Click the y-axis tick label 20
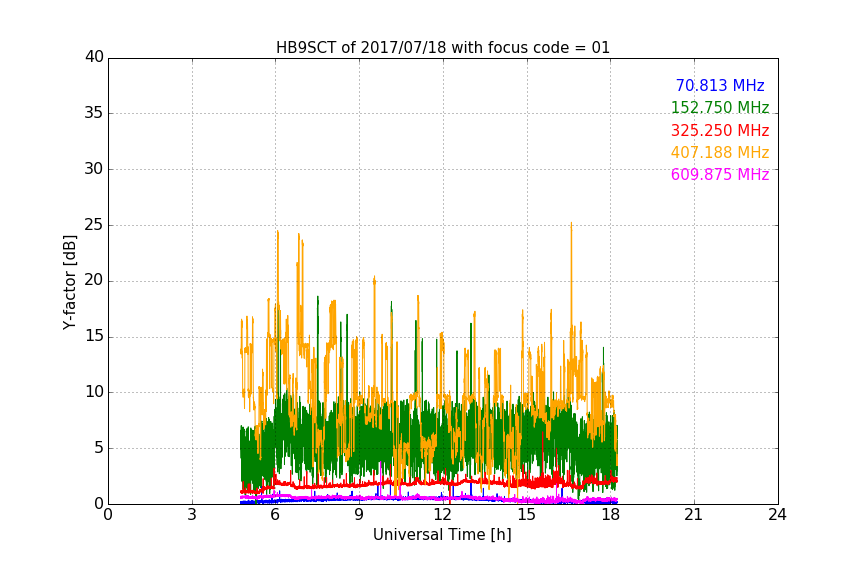 [94, 280]
